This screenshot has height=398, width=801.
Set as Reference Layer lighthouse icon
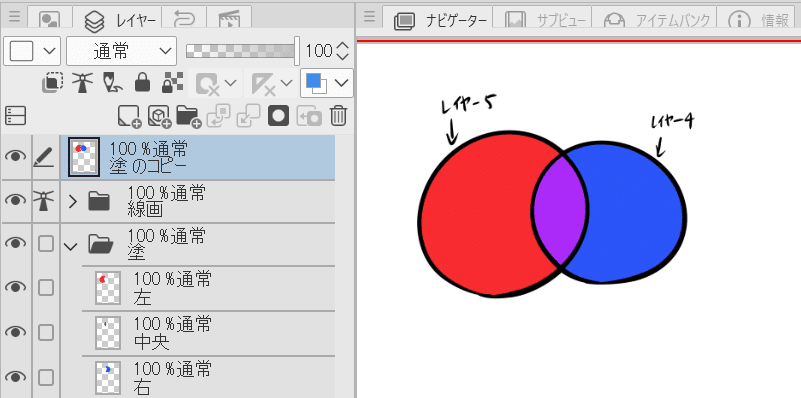pyautogui.click(x=81, y=83)
